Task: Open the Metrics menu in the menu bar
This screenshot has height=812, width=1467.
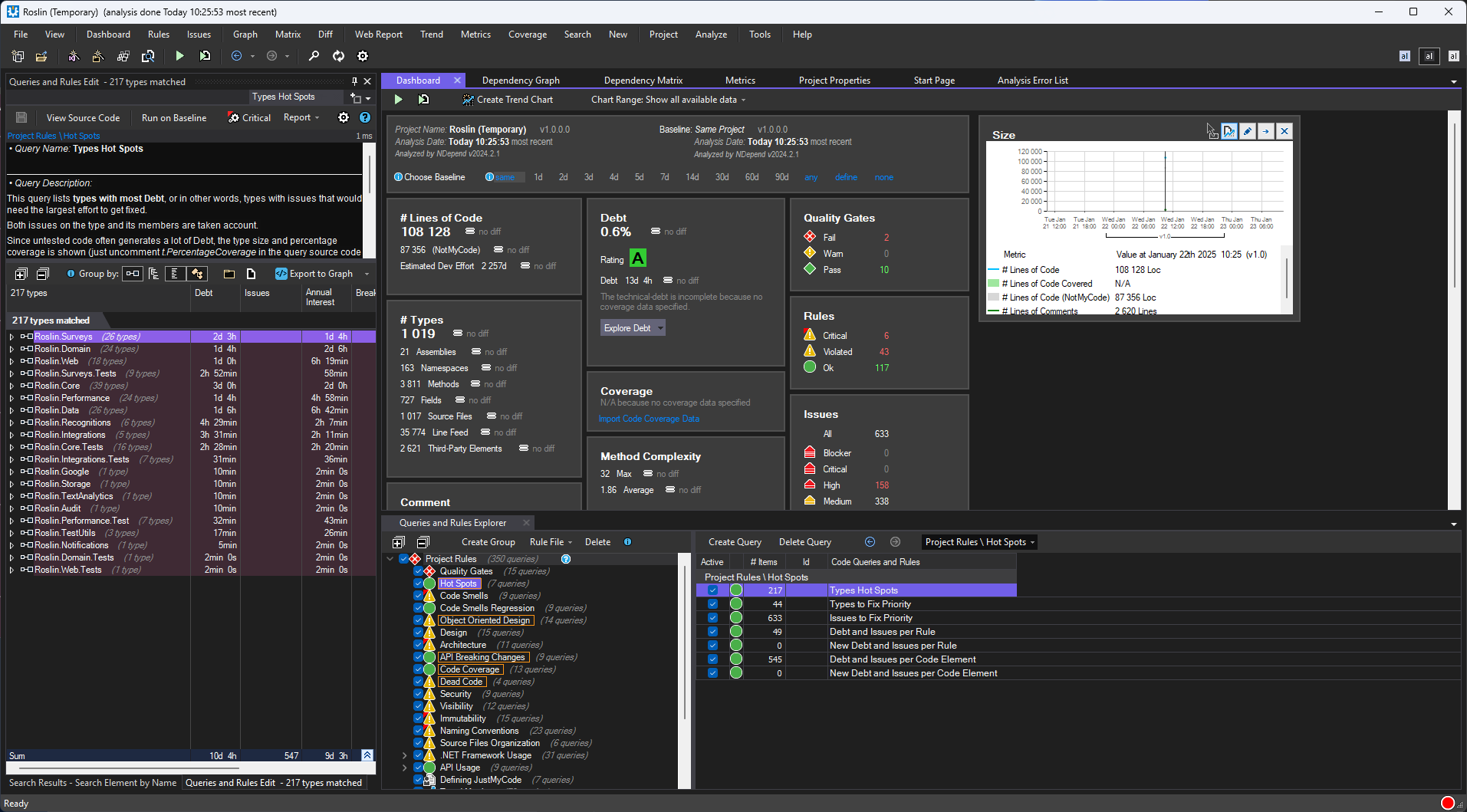Action: (475, 35)
